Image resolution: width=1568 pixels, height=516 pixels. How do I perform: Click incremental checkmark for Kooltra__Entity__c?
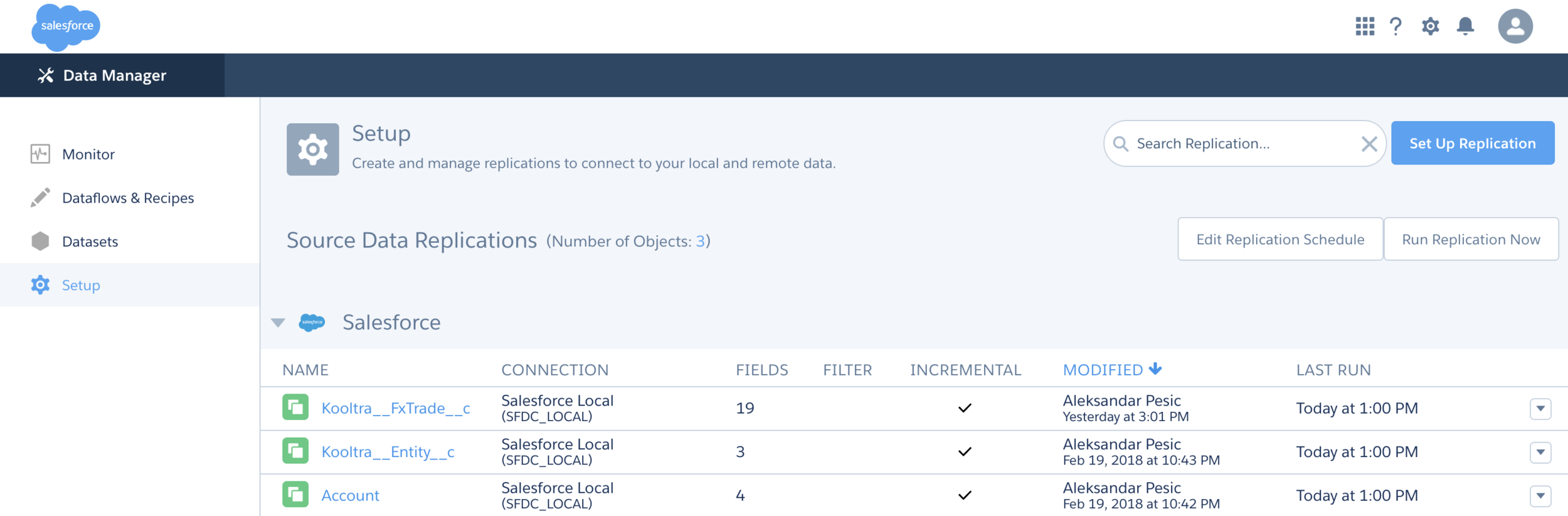point(965,451)
